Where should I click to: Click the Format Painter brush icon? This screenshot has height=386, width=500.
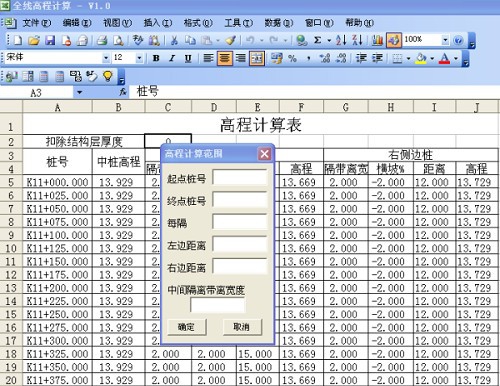(x=230, y=40)
